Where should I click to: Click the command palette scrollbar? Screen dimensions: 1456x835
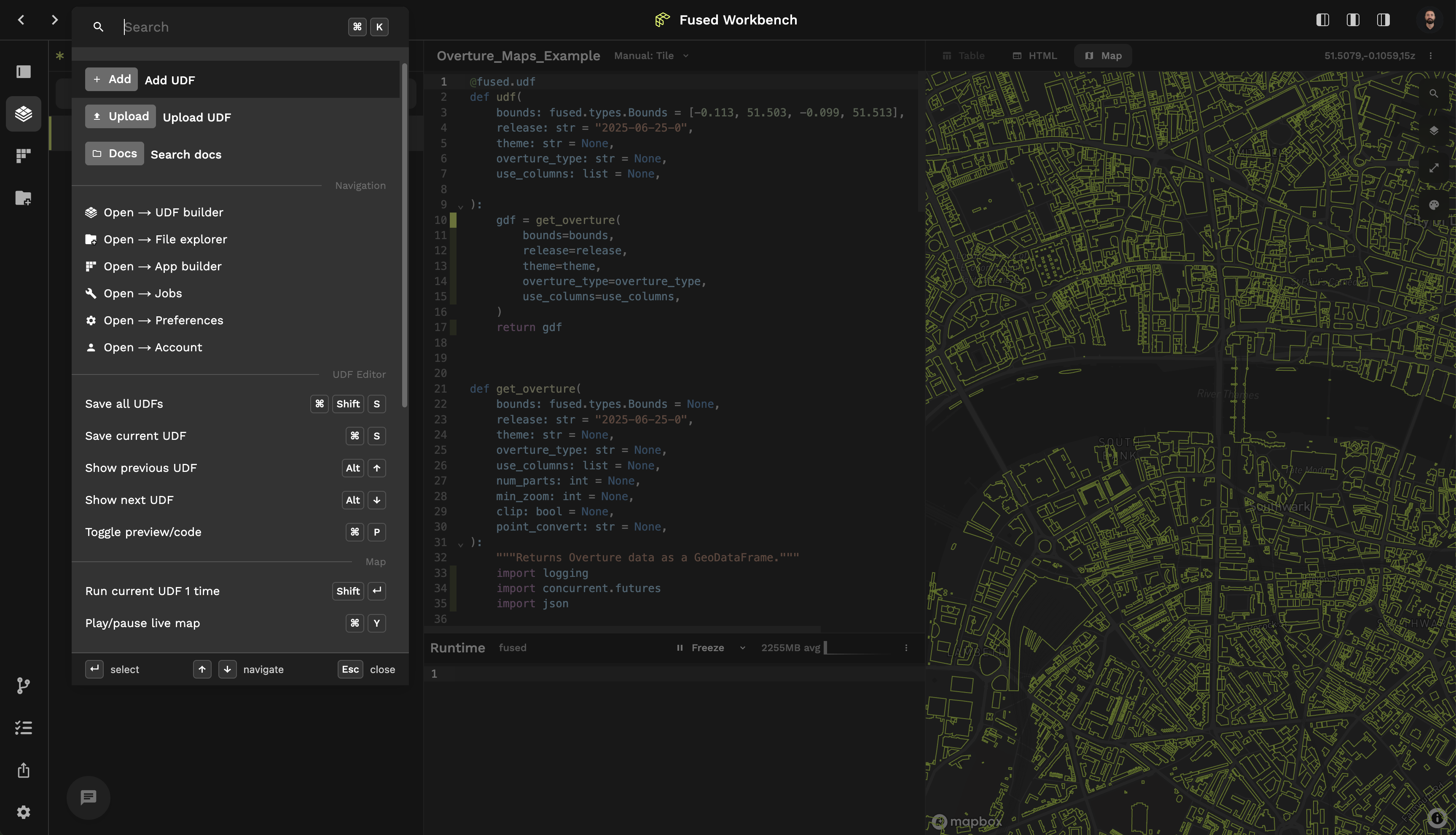[405, 235]
